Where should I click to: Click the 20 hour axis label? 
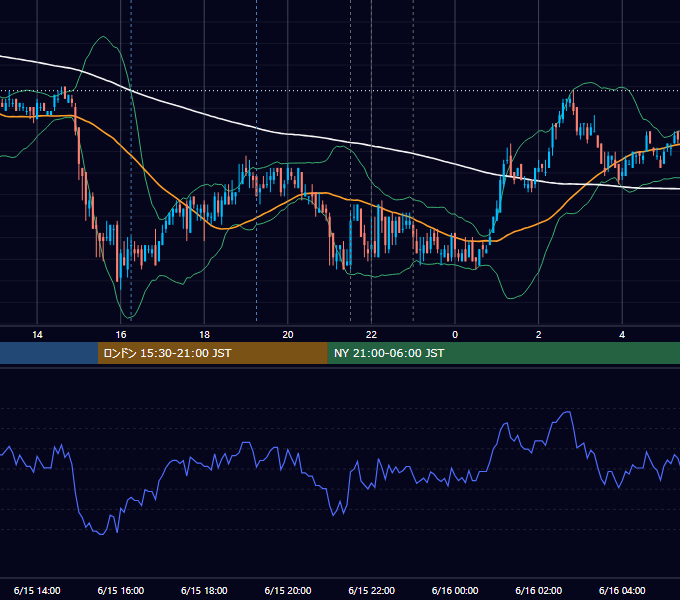pyautogui.click(x=288, y=335)
